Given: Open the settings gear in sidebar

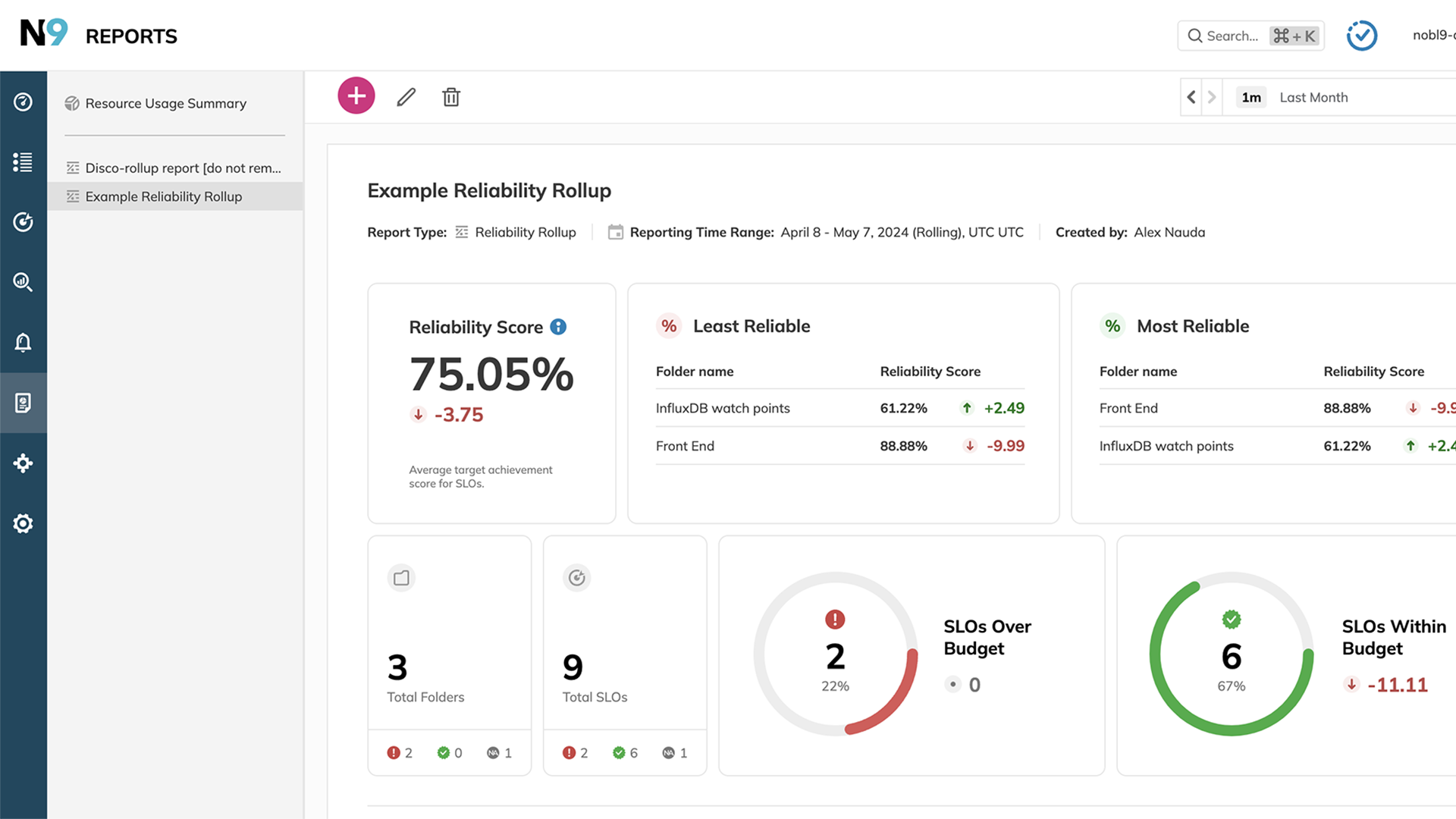Looking at the screenshot, I should pos(23,523).
